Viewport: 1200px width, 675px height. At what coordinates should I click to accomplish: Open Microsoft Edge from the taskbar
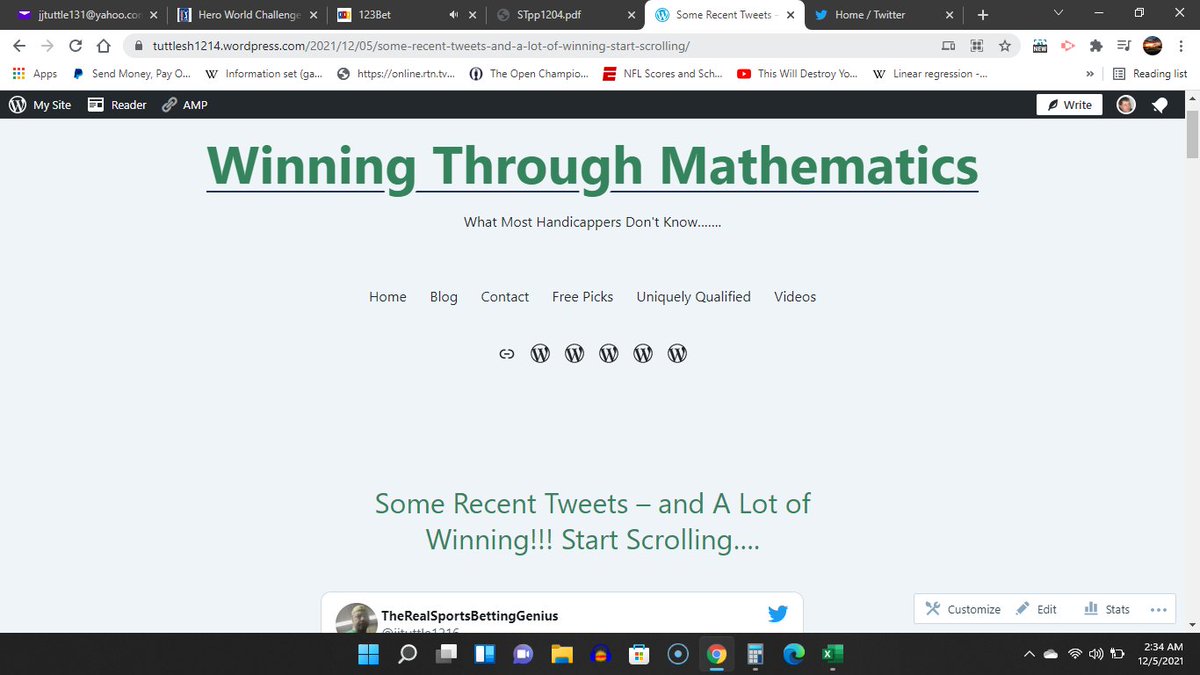[x=792, y=654]
